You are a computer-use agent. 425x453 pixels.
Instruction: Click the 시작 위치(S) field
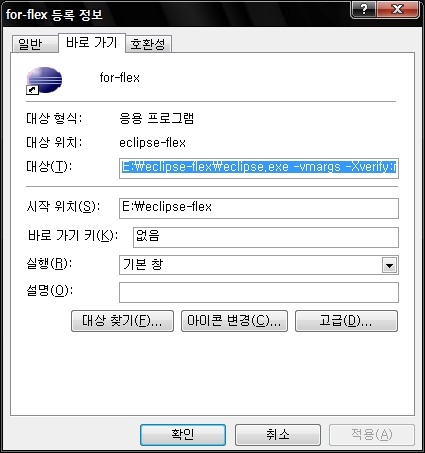pos(259,208)
